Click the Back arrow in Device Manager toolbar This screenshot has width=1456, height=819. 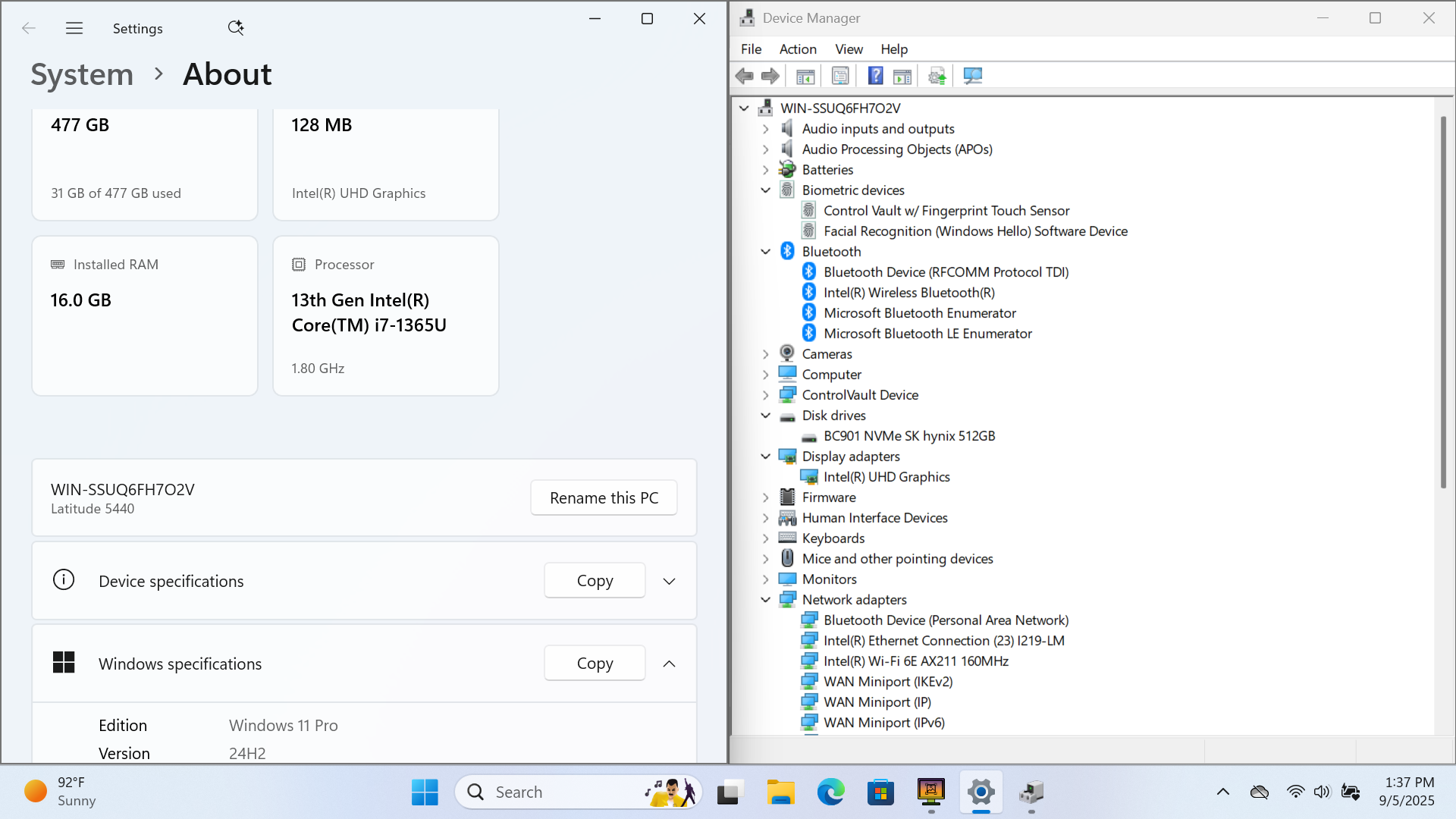click(745, 76)
